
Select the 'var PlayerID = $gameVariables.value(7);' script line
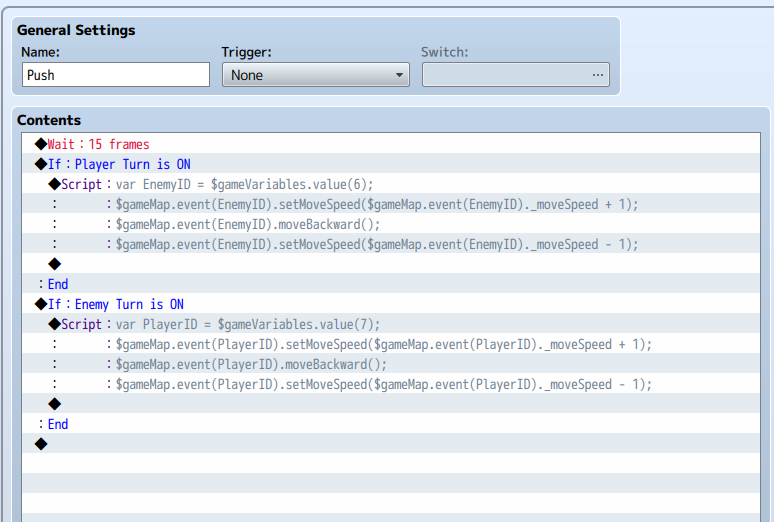[391, 324]
